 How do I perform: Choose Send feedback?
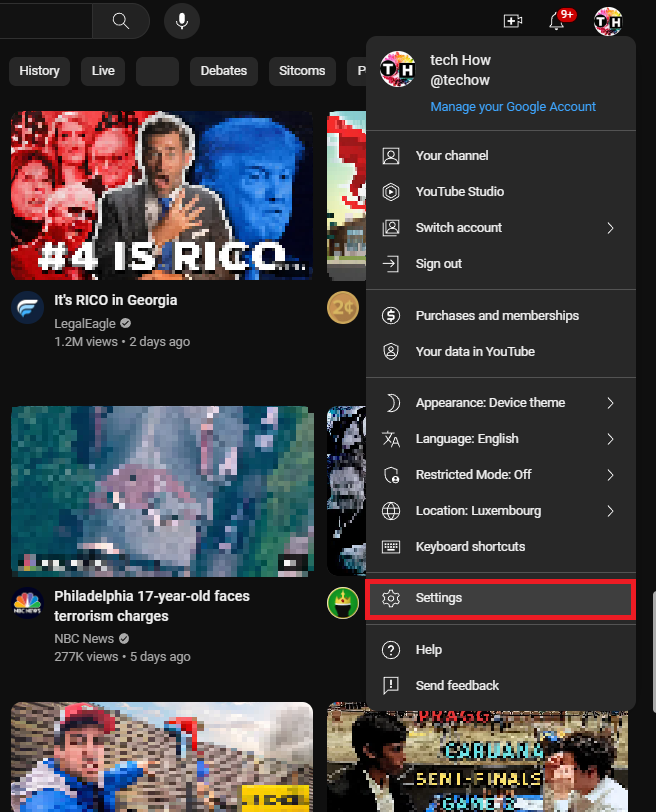[501, 686]
